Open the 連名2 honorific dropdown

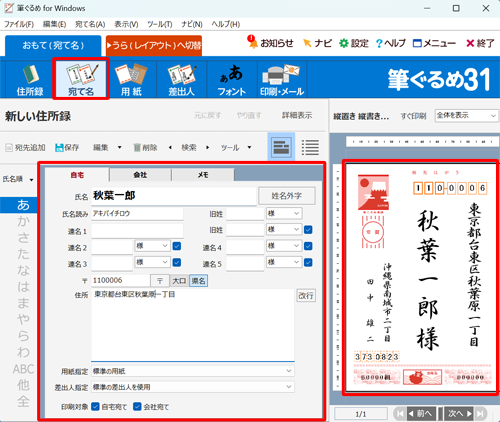(x=152, y=246)
